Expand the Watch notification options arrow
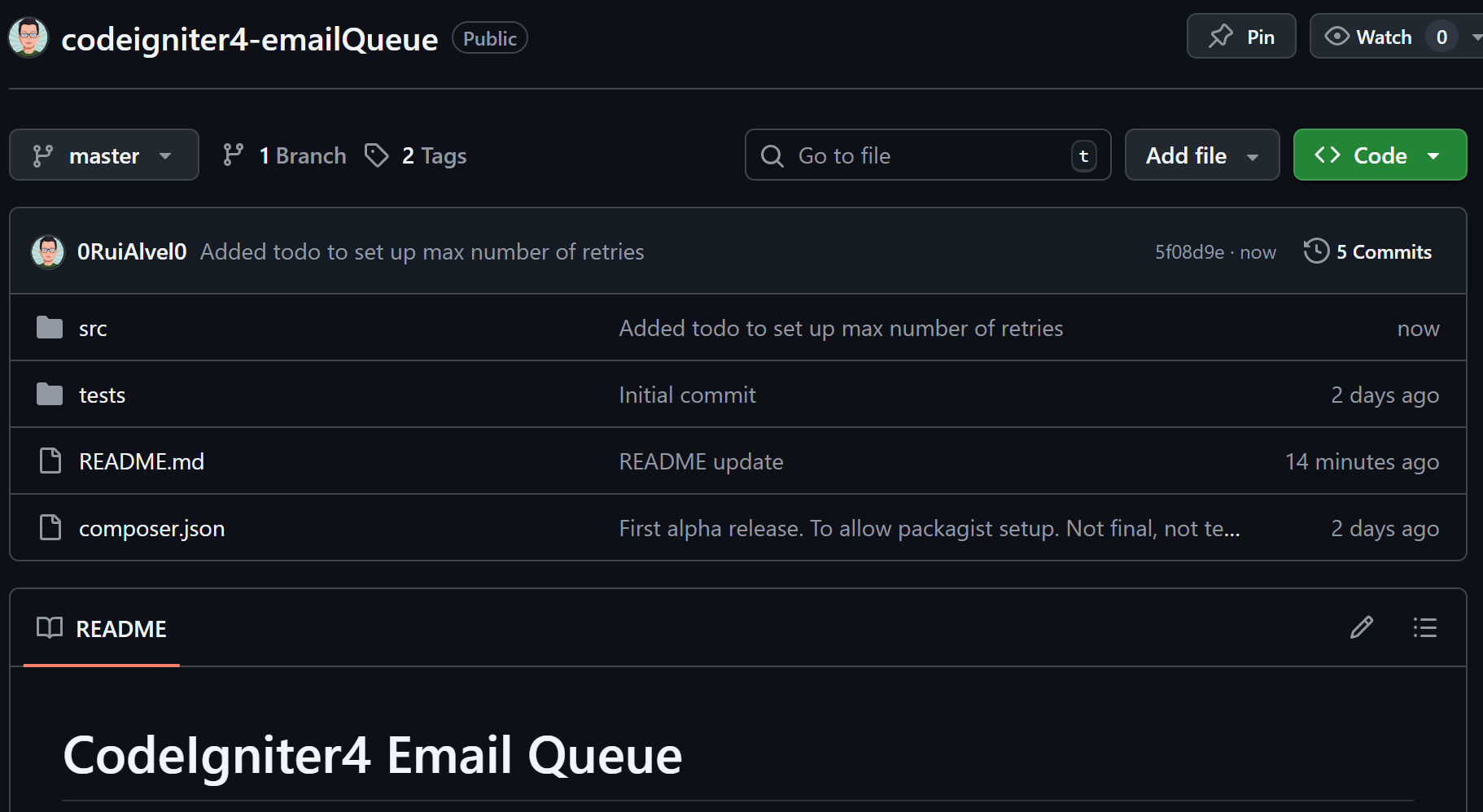Image resolution: width=1483 pixels, height=812 pixels. coord(1475,37)
